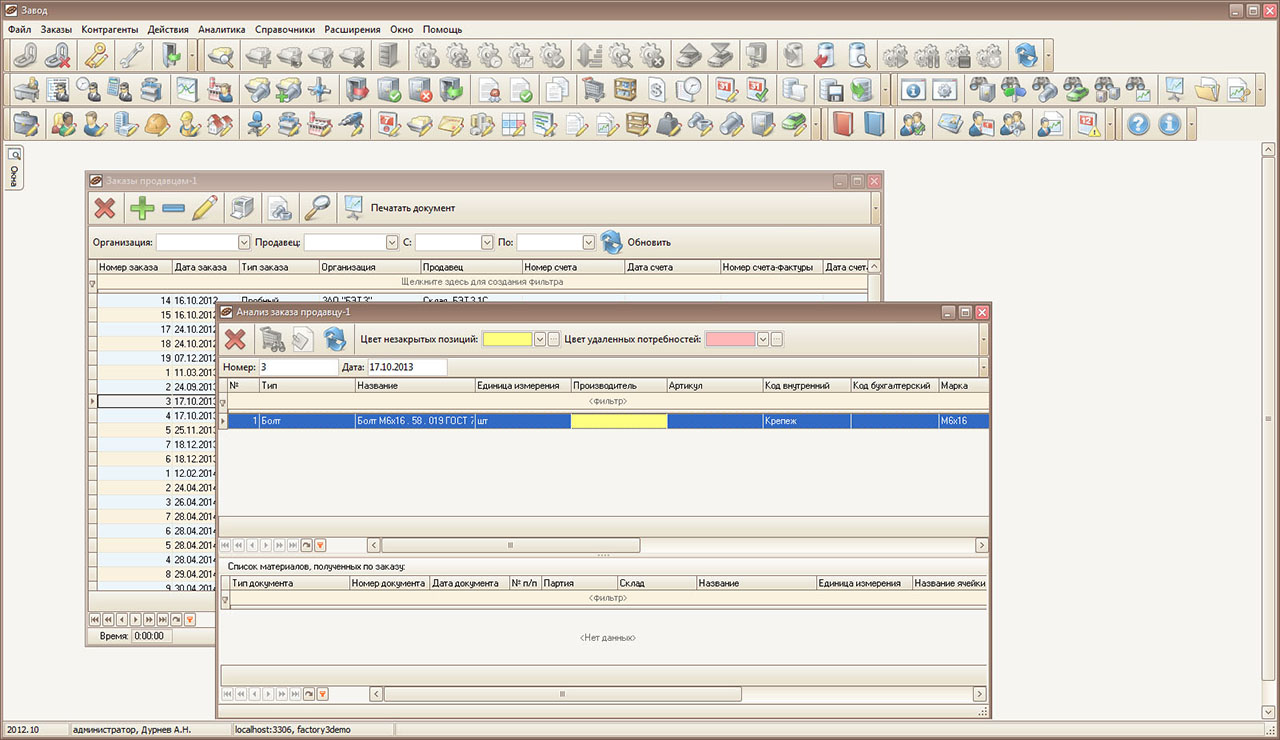Click the blue question mark help icon
The image size is (1280, 740).
click(x=1137, y=124)
